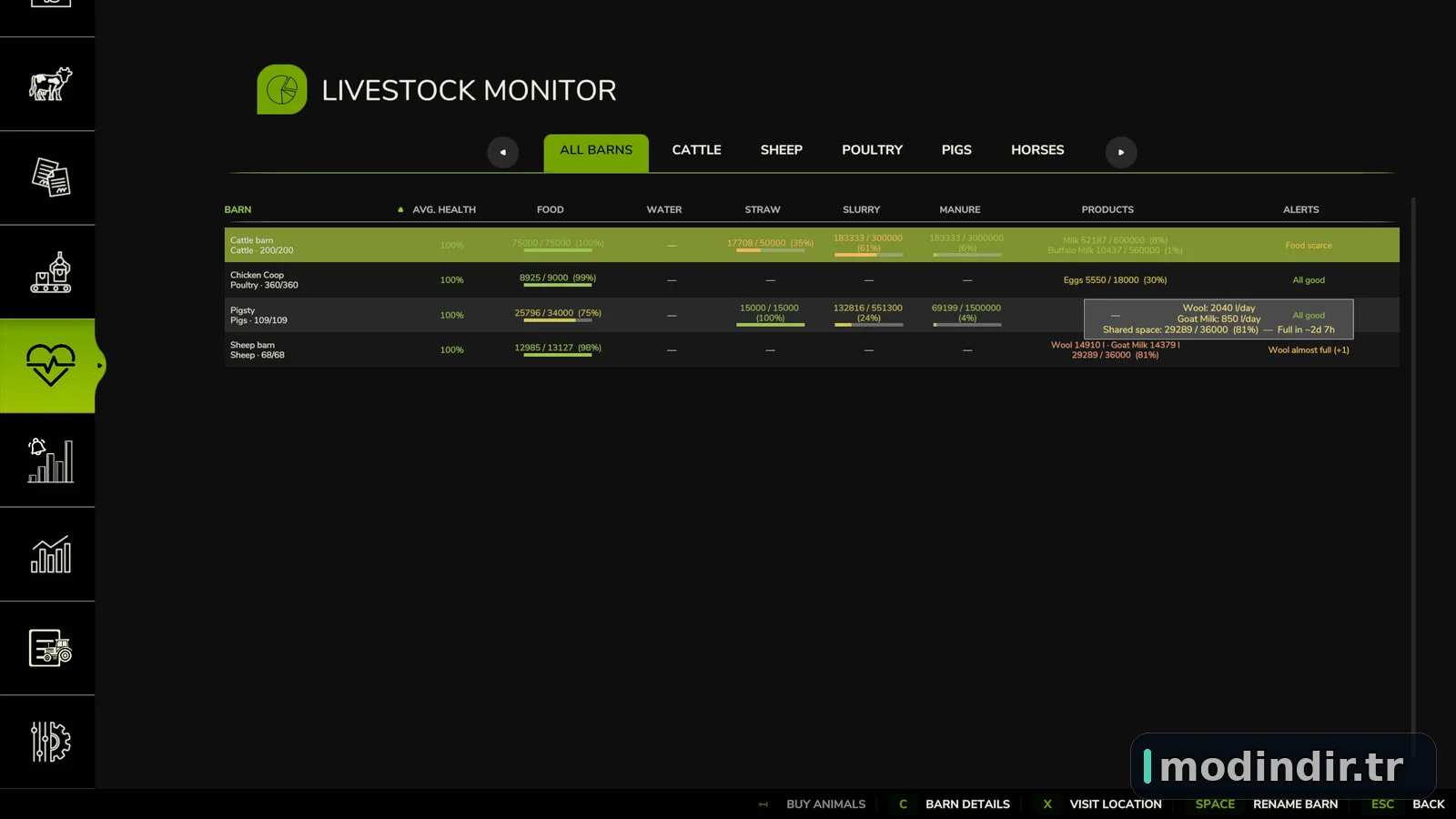Click Sheep barn food progress bar

click(x=558, y=355)
